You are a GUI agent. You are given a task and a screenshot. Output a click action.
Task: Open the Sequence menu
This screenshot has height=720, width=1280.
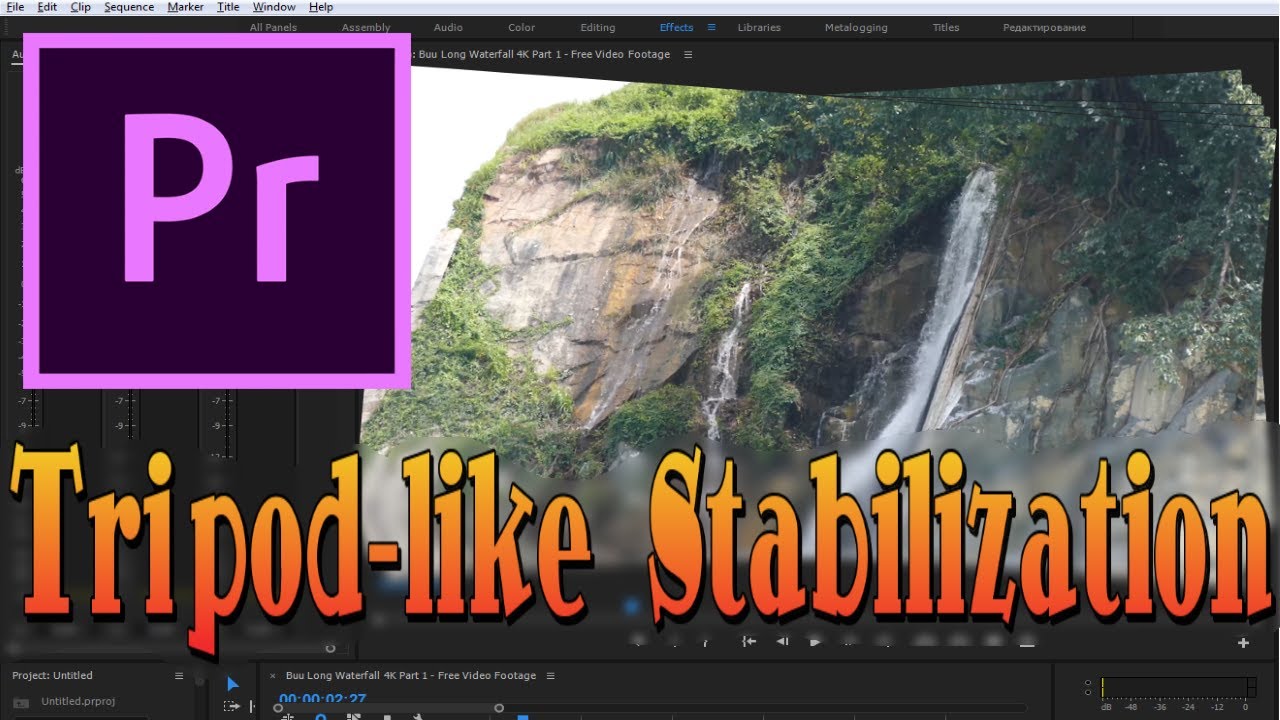(129, 7)
